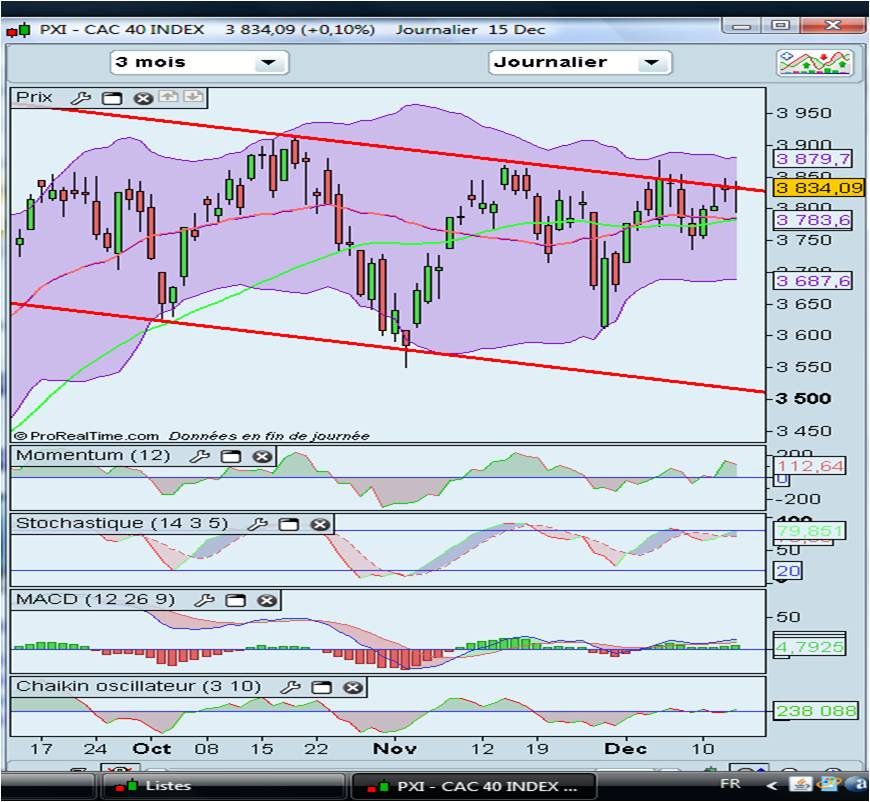Click the 3 783,6 average value
The height and width of the screenshot is (802, 870).
(x=812, y=220)
